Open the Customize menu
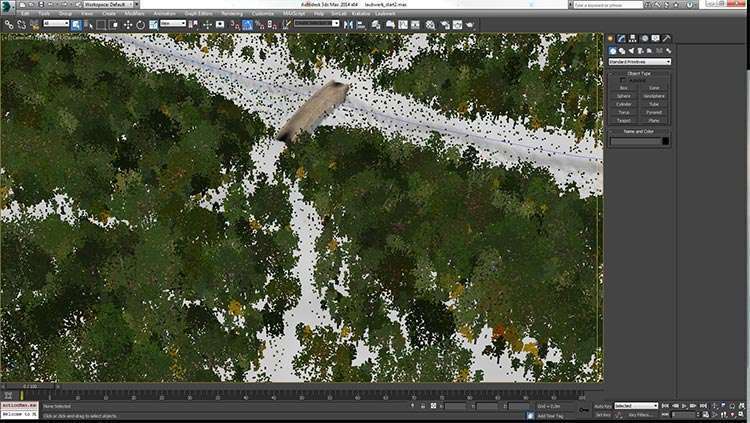 (x=262, y=13)
